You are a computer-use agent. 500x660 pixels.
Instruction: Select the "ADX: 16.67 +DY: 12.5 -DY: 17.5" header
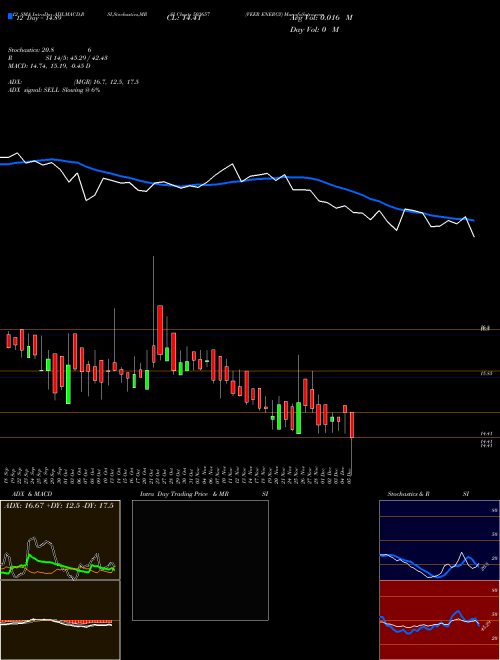[59, 506]
